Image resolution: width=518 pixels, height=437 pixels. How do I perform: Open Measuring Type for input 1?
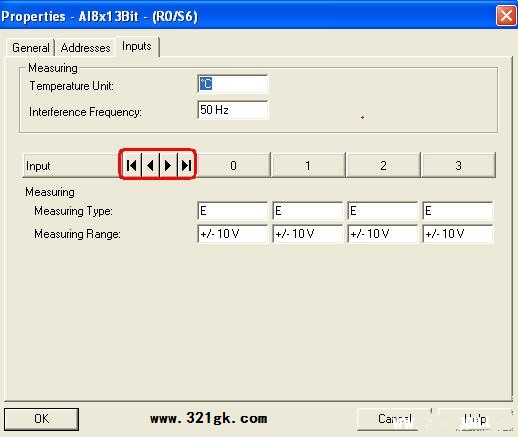pyautogui.click(x=307, y=211)
